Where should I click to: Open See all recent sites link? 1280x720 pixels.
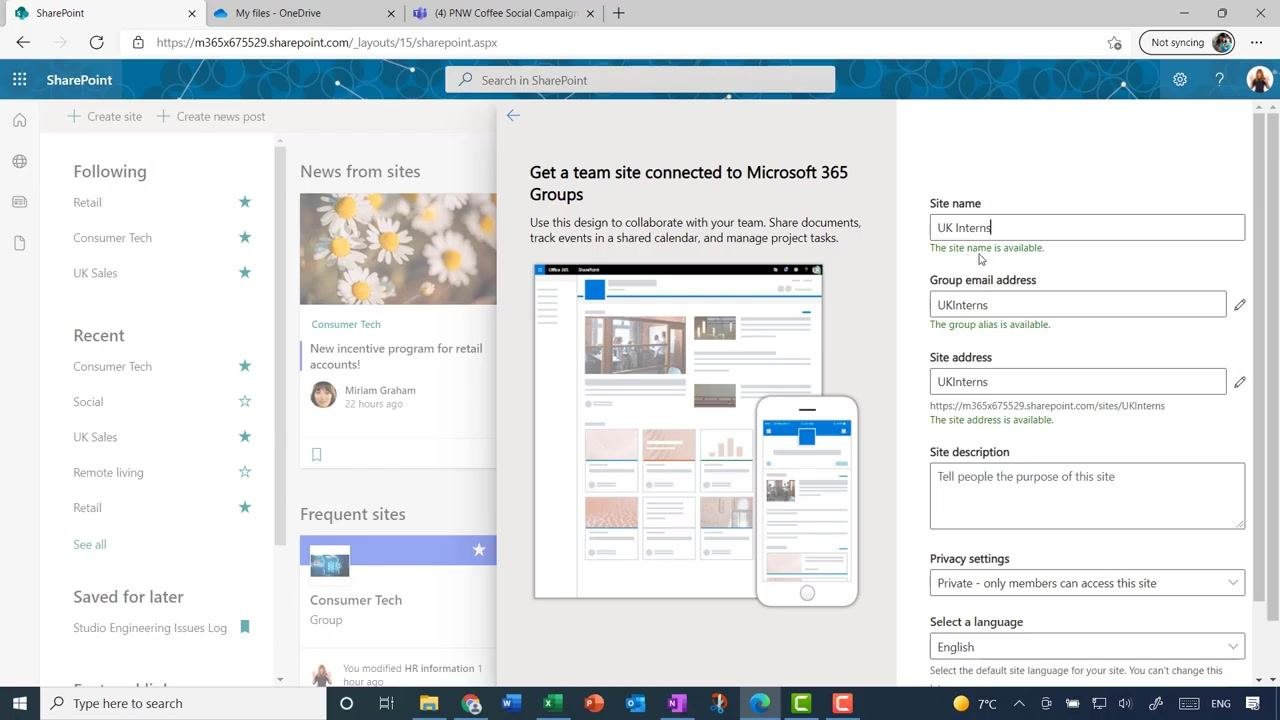coord(90,544)
